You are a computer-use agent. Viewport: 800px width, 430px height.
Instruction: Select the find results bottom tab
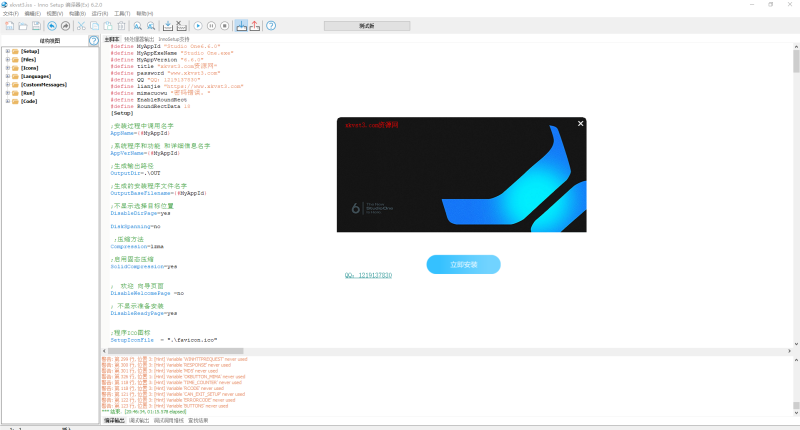tap(198, 421)
